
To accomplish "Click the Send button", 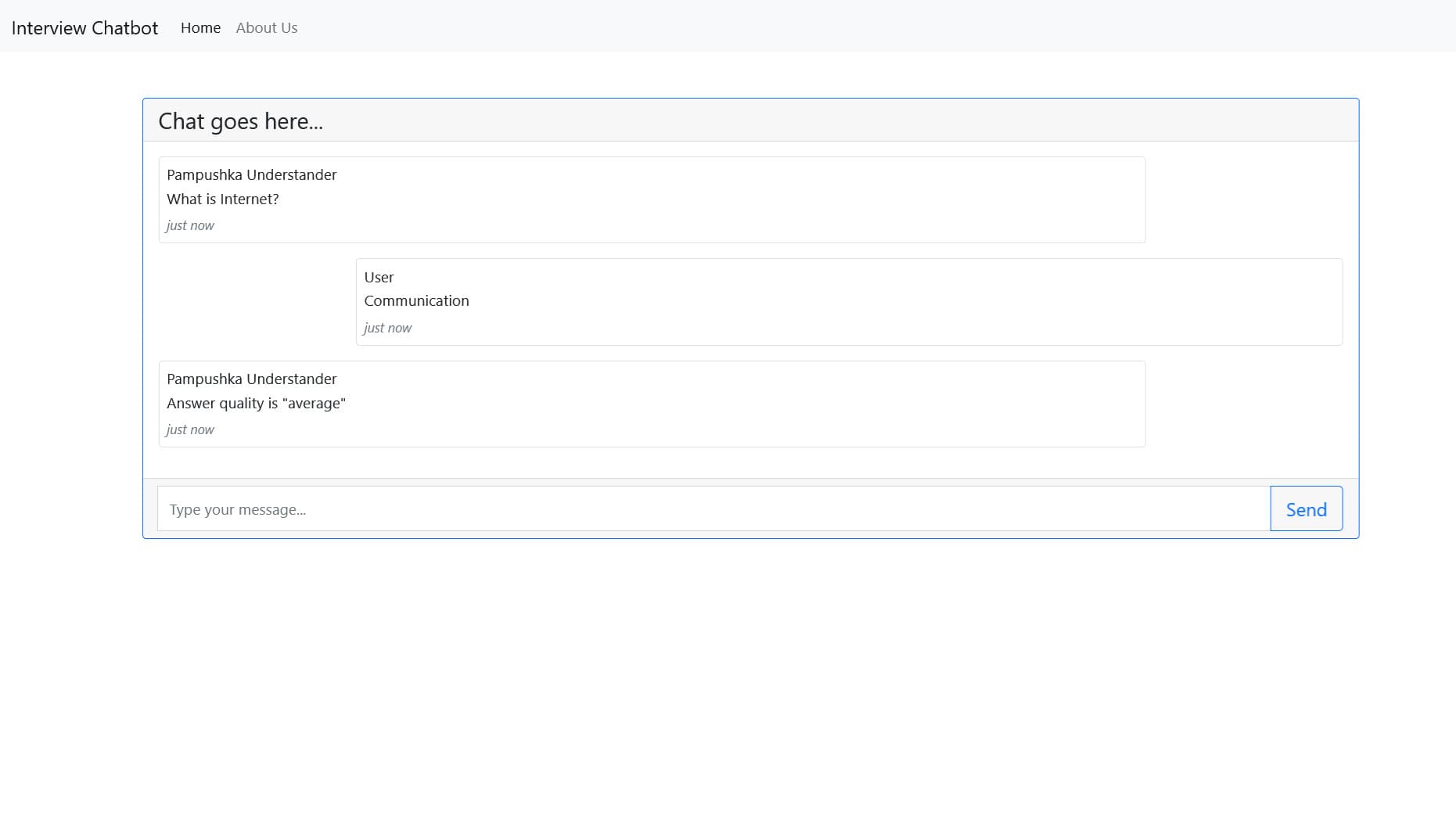I will [1306, 509].
